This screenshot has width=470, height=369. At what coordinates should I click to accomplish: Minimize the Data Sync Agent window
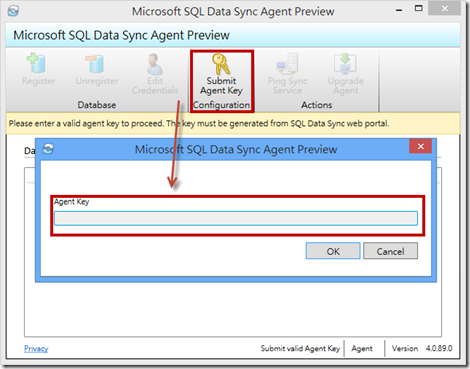pyautogui.click(x=399, y=10)
